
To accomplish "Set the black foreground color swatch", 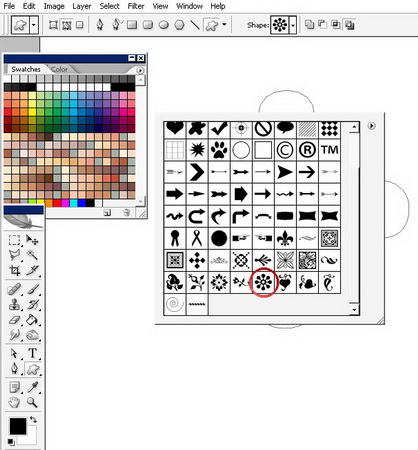I will point(18,426).
